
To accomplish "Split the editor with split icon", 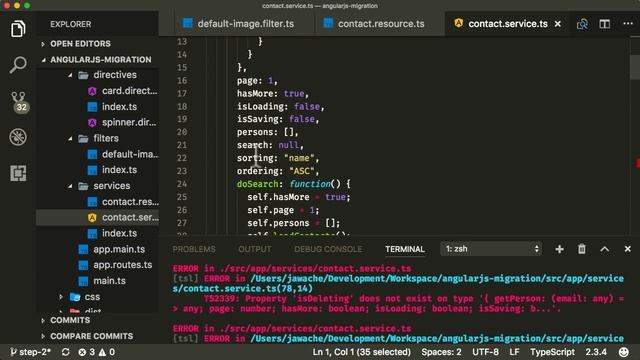I will click(604, 24).
